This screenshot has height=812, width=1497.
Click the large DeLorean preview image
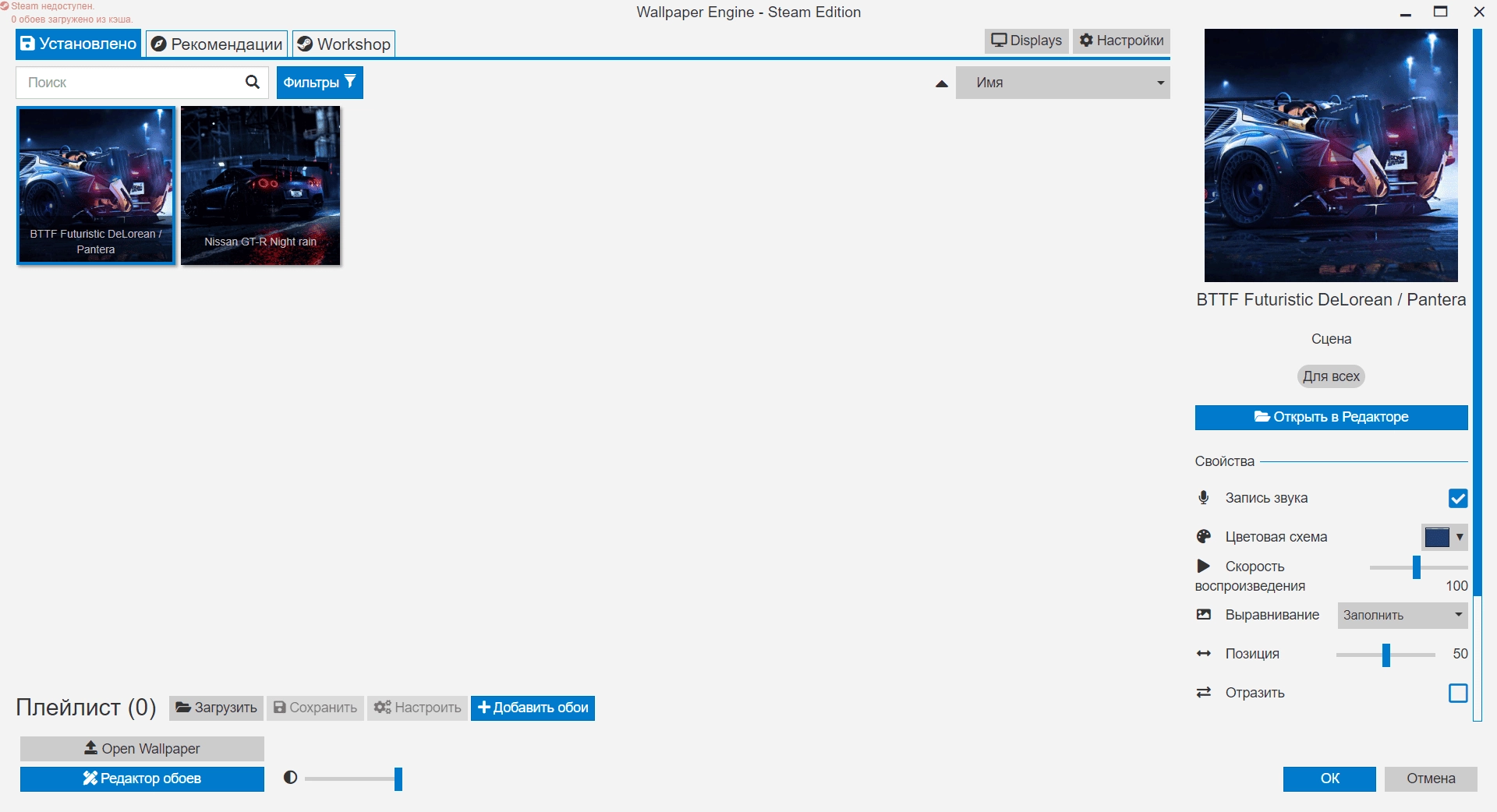tap(1331, 155)
